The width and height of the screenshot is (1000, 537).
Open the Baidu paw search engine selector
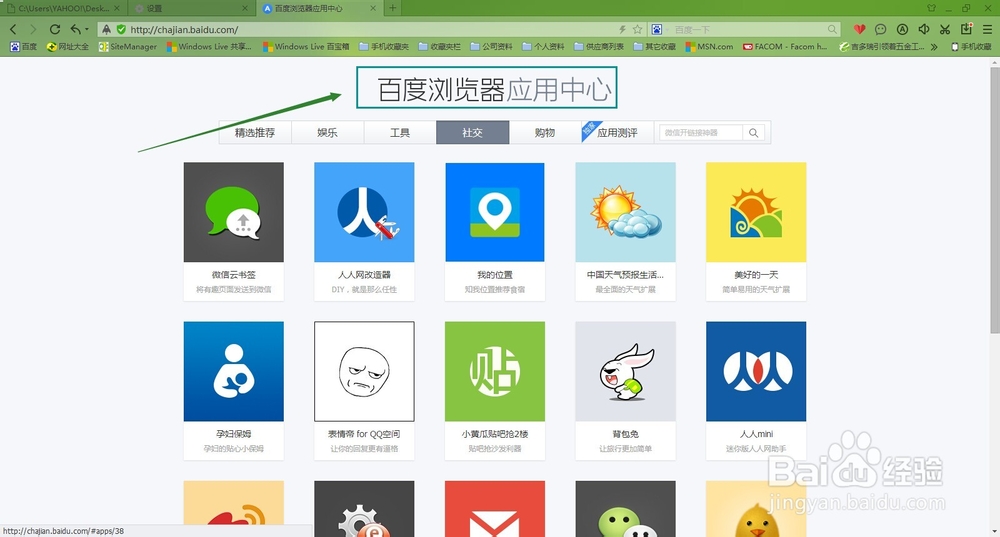(657, 29)
